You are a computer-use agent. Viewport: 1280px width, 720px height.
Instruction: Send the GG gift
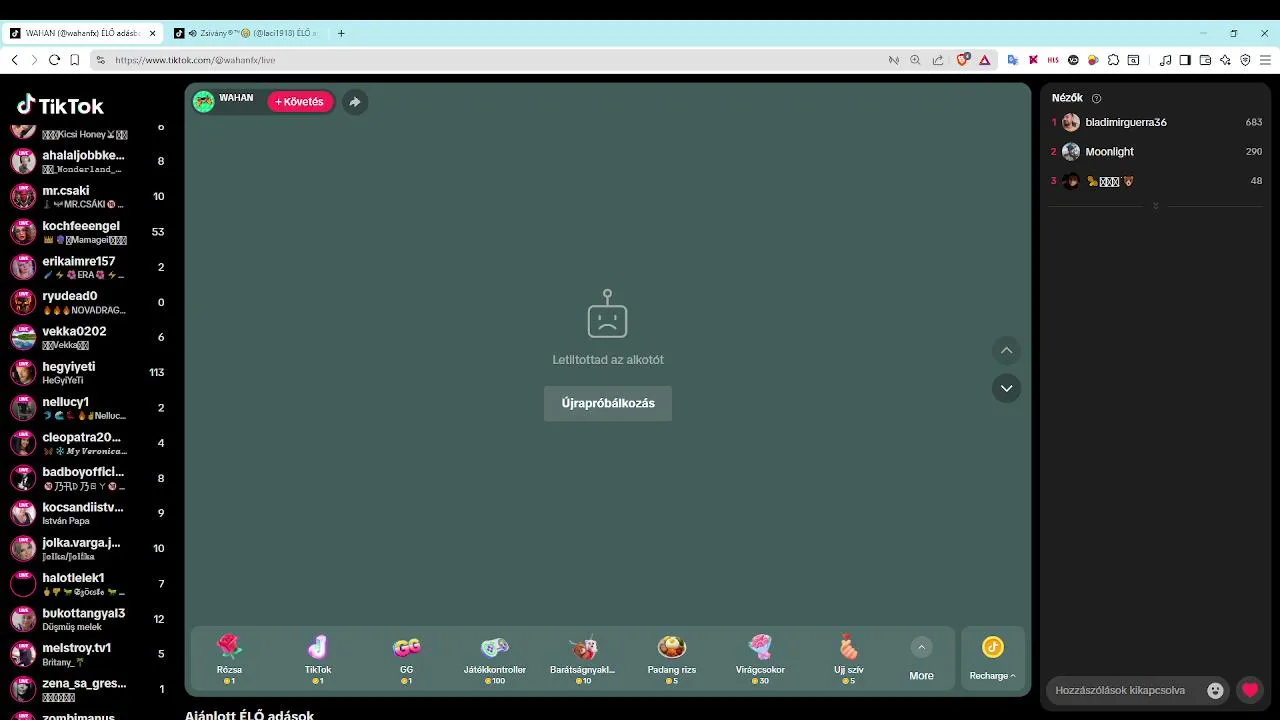[x=406, y=659]
